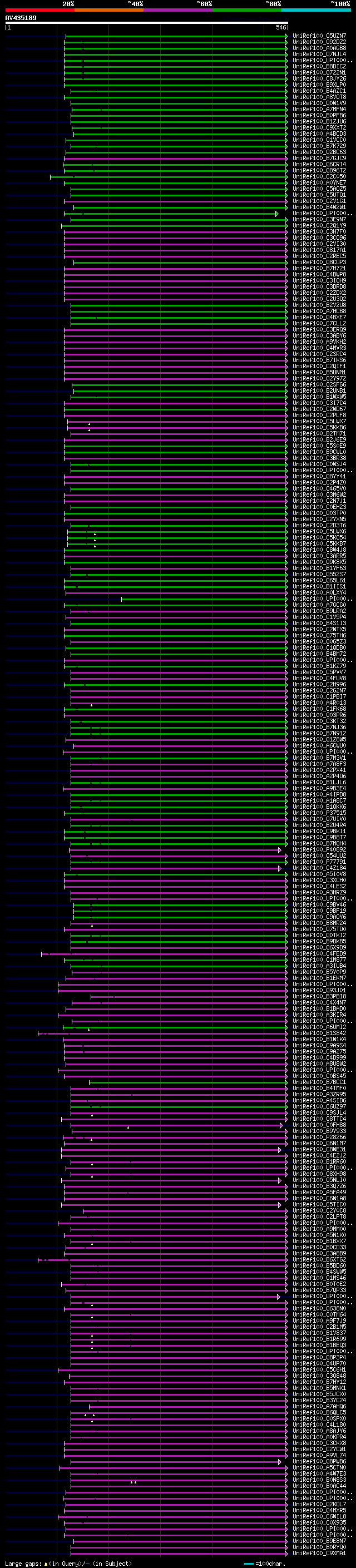
Task: Select the UniRef100_A0YNE7 label
Action: pos(319,182)
